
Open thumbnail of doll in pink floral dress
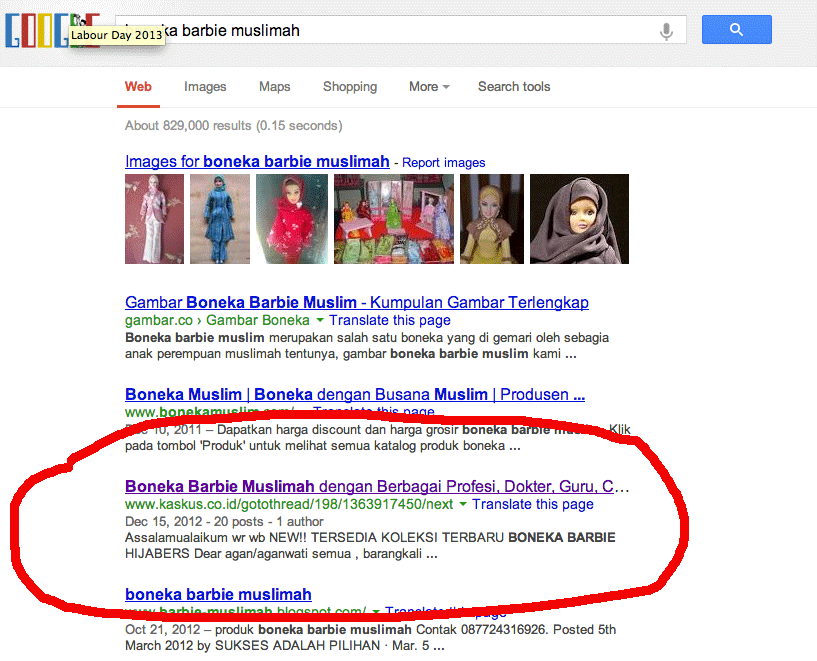154,219
